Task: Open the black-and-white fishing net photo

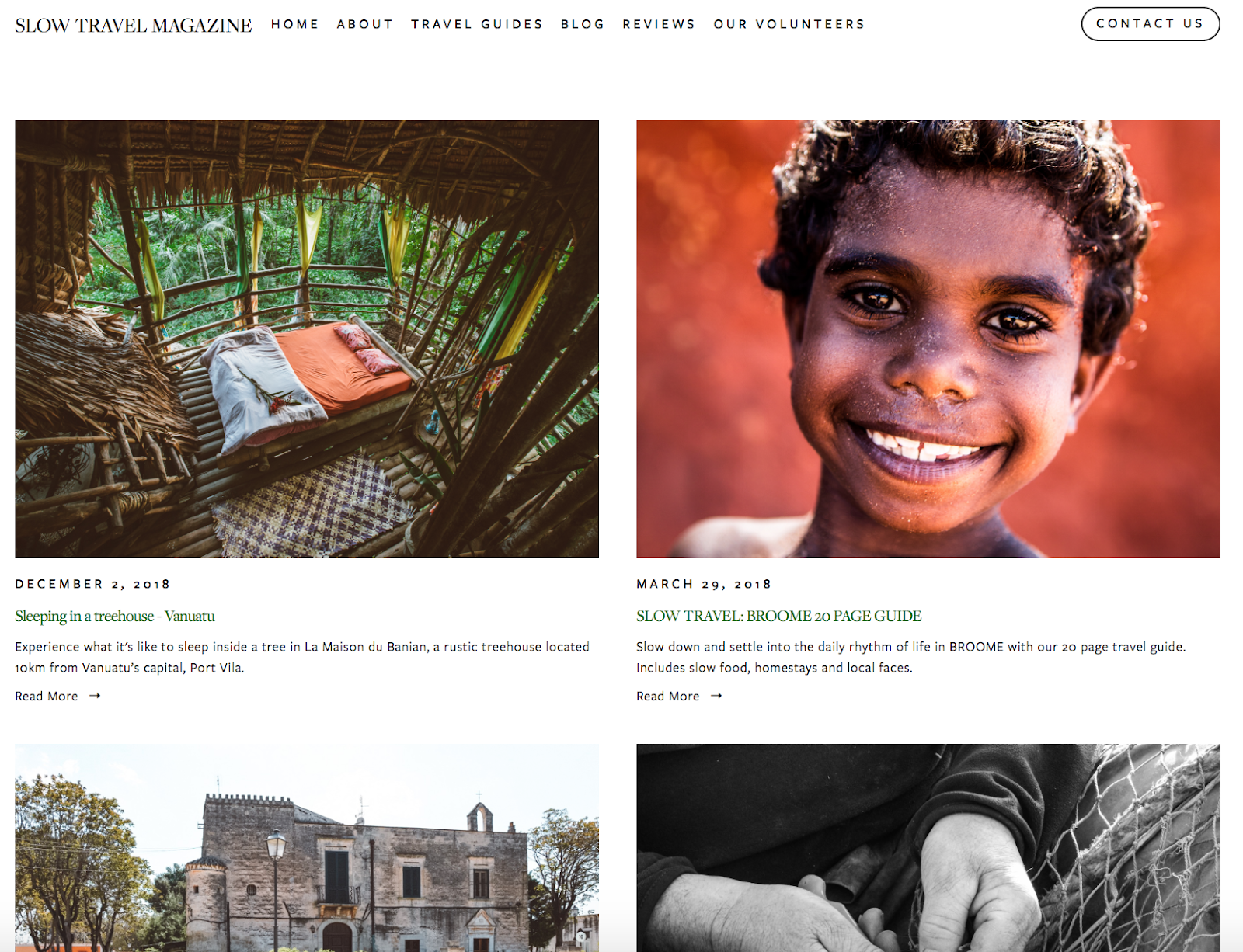Action: click(928, 848)
